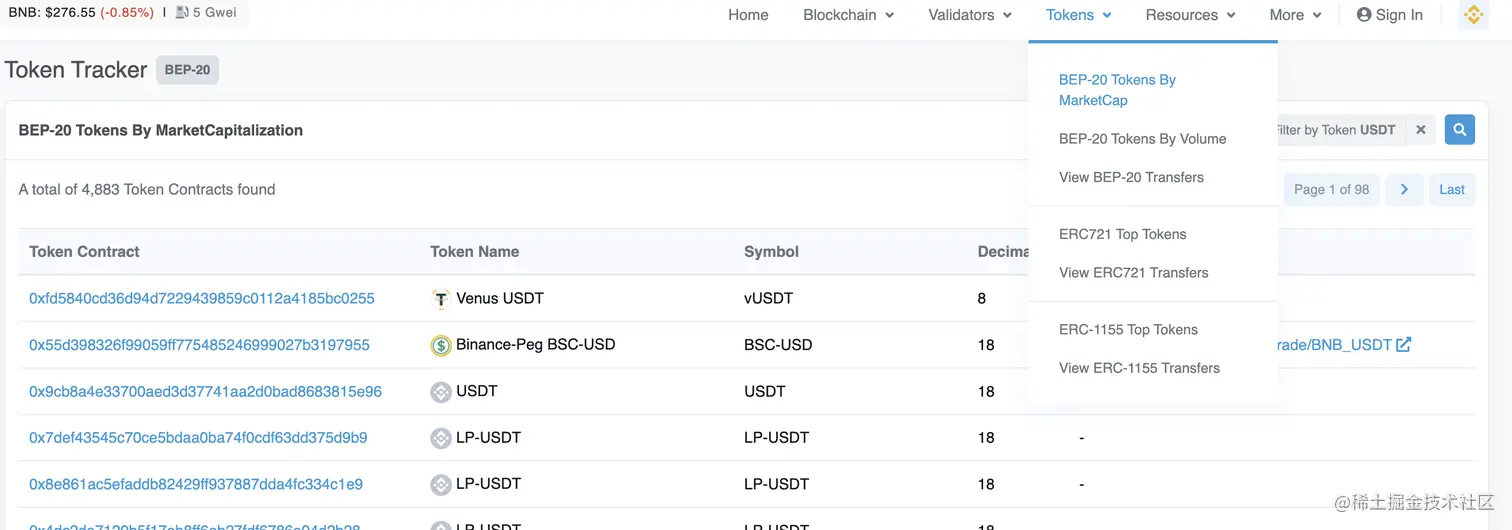Expand the Blockchain menu
This screenshot has width=1512, height=530.
(x=848, y=15)
